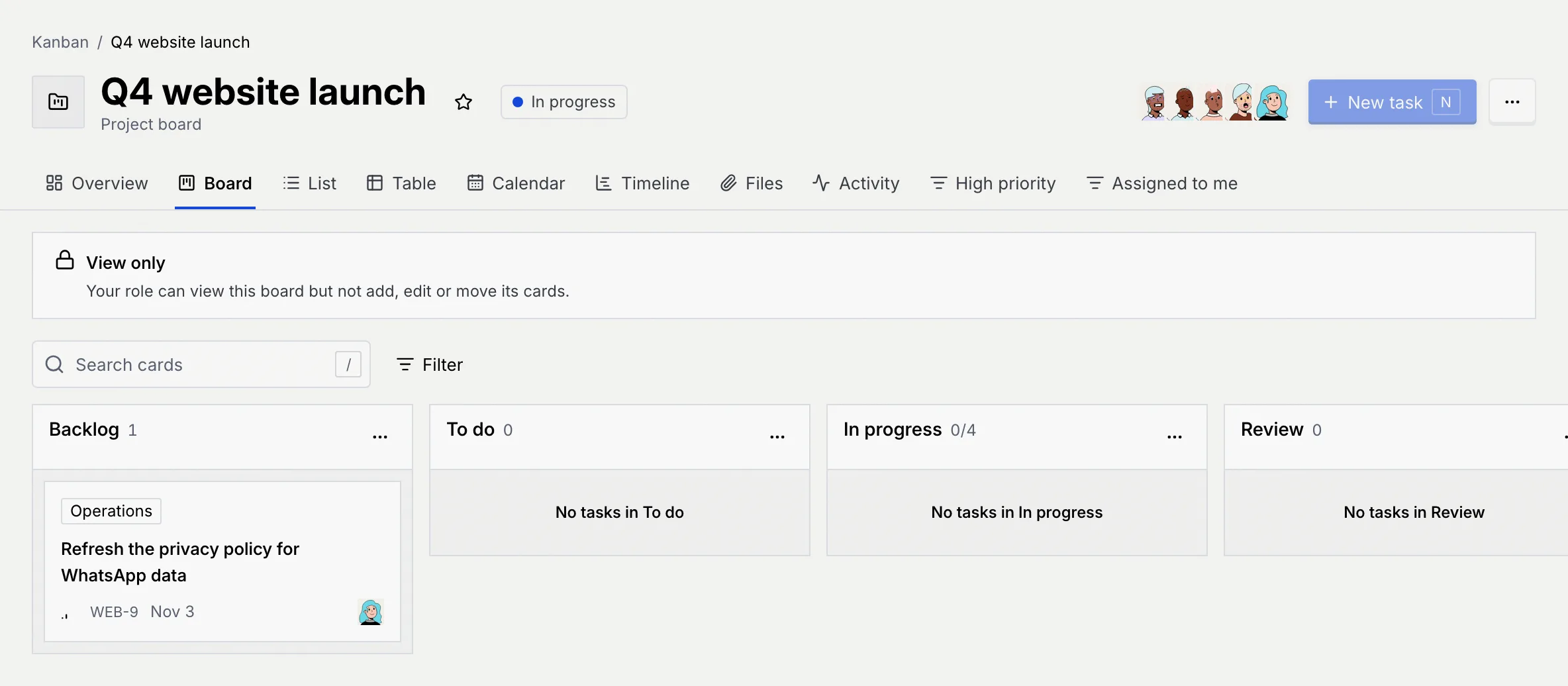Switch to the List view tab
The image size is (1568, 686).
pos(309,183)
